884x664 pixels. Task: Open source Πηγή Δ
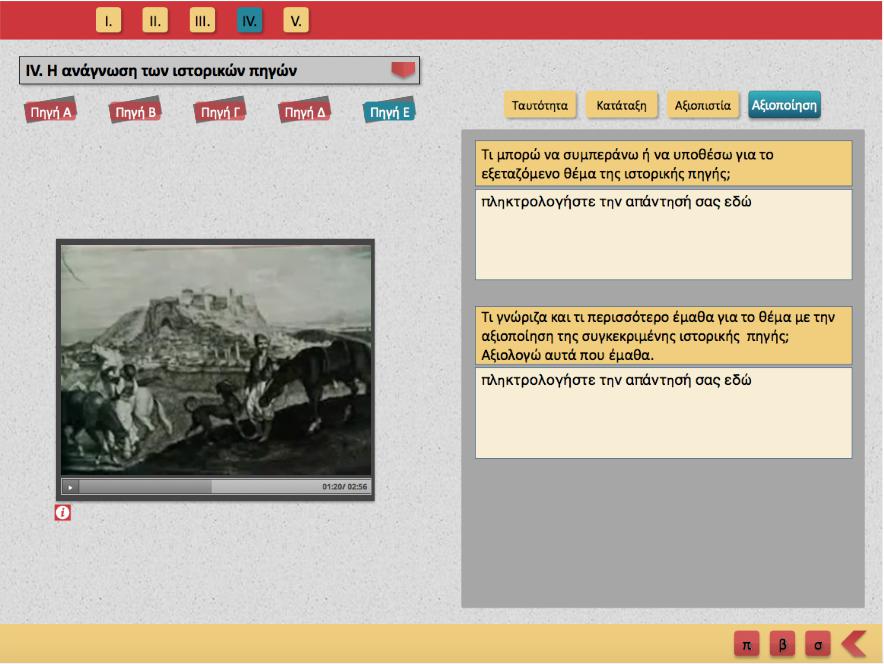[304, 112]
